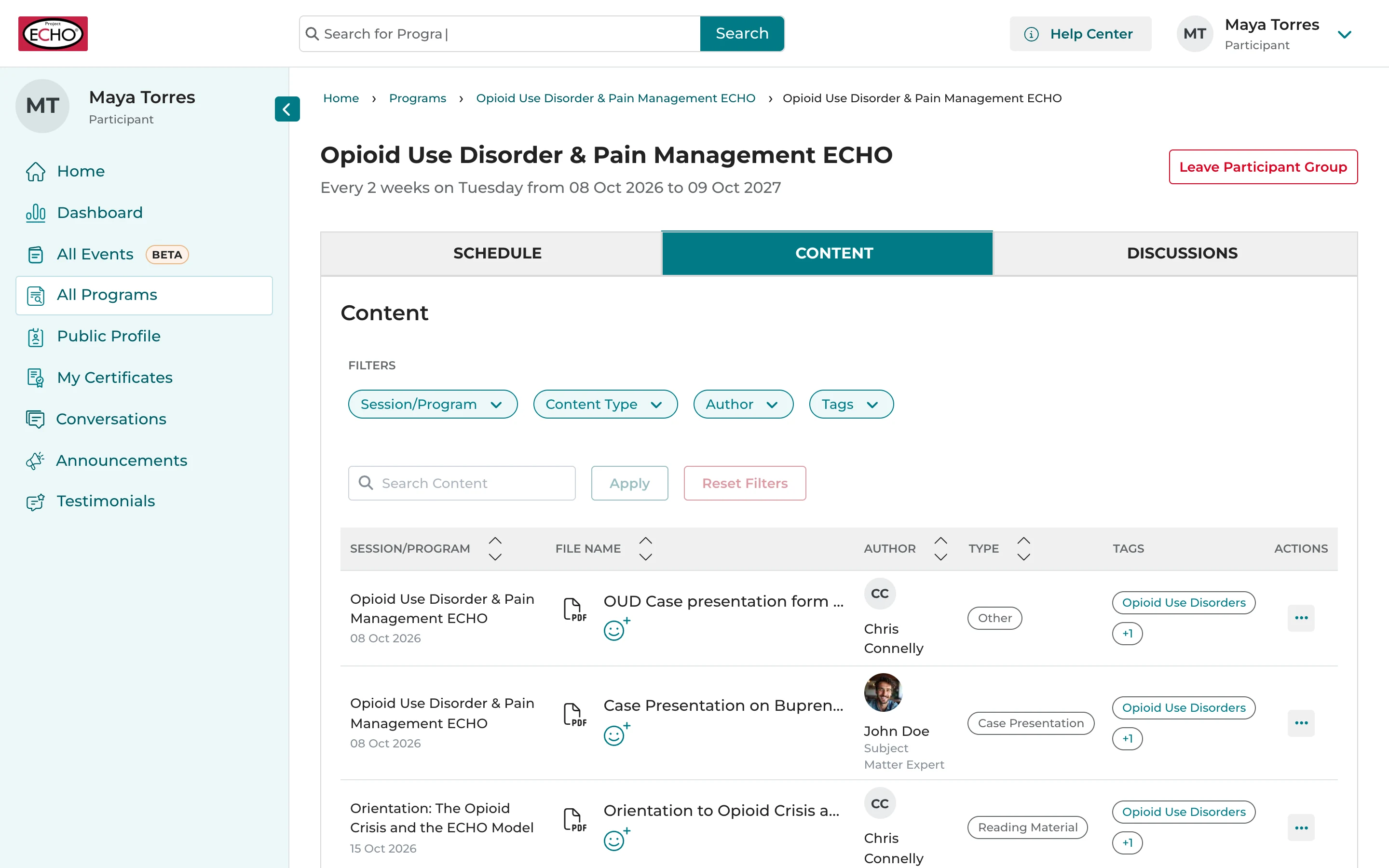Screen dimensions: 1389x868
Task: Click the teal Search button
Action: tap(742, 33)
